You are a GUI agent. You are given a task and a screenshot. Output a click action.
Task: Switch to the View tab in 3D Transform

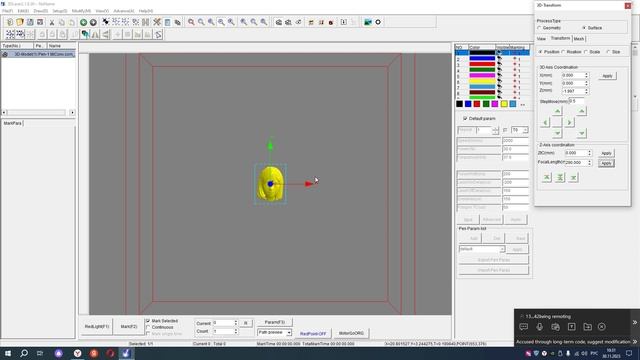coord(541,39)
